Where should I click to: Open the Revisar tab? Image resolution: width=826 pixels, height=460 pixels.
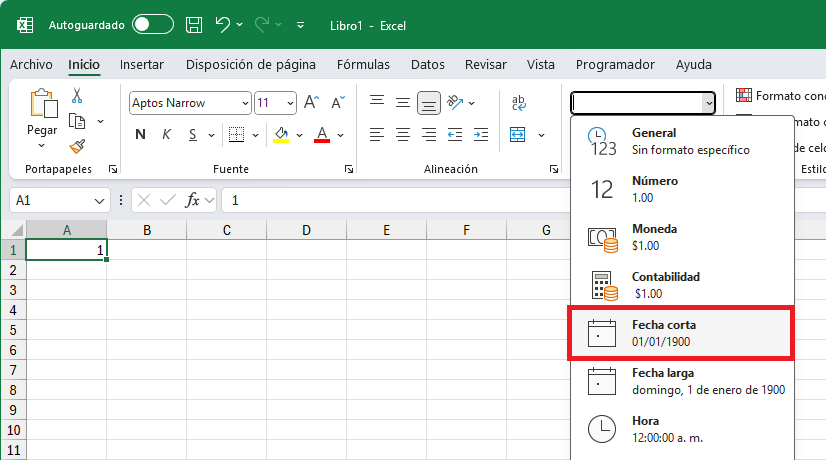[486, 64]
